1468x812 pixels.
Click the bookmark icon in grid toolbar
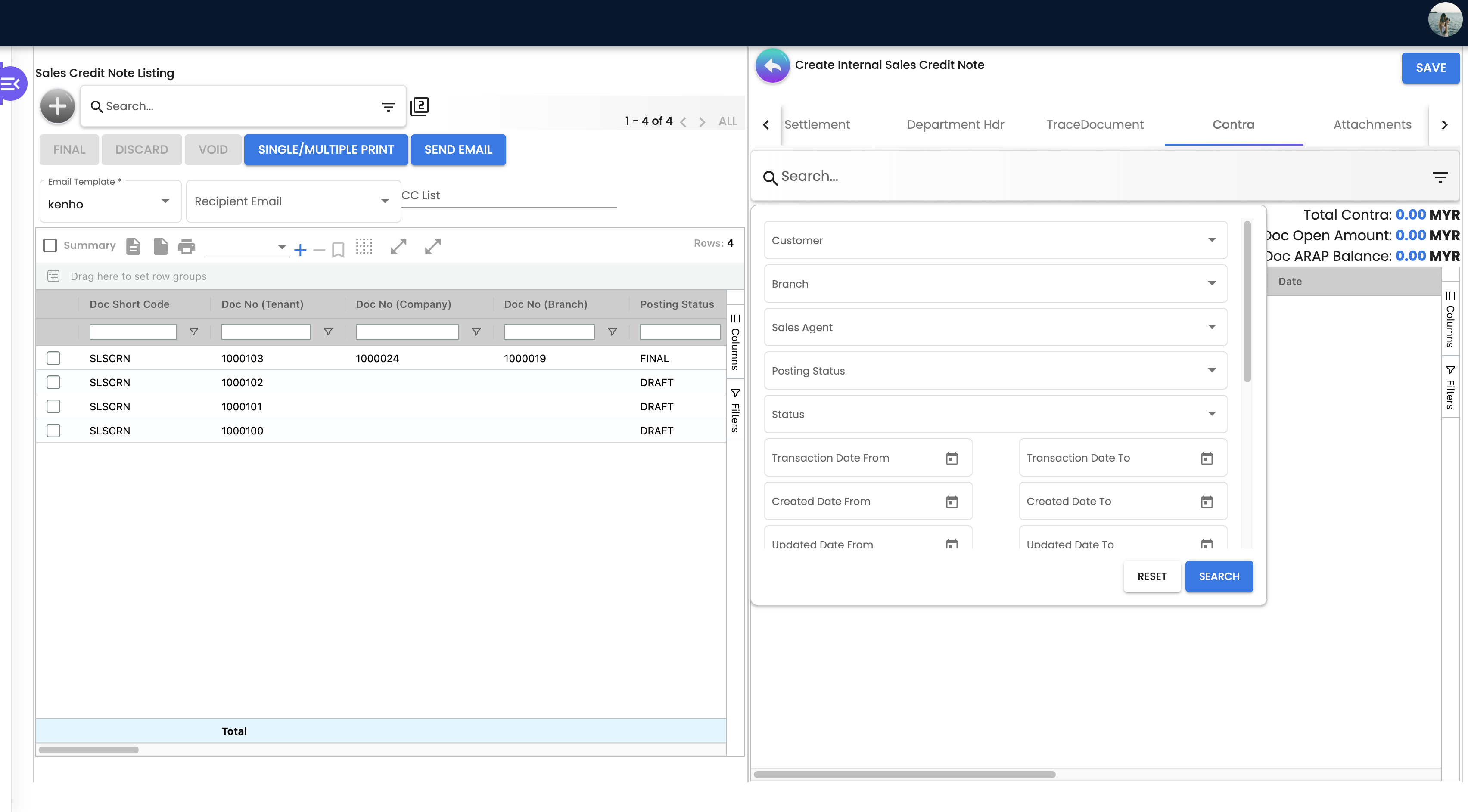(338, 249)
